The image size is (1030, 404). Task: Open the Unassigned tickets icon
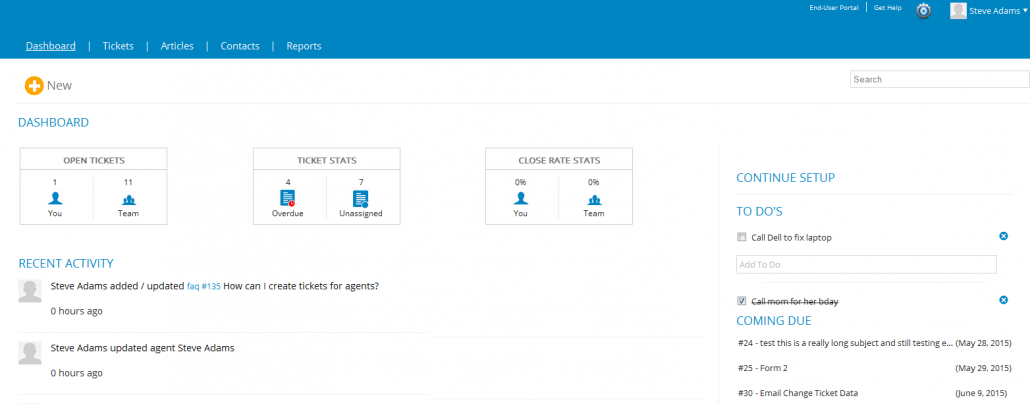(x=361, y=198)
